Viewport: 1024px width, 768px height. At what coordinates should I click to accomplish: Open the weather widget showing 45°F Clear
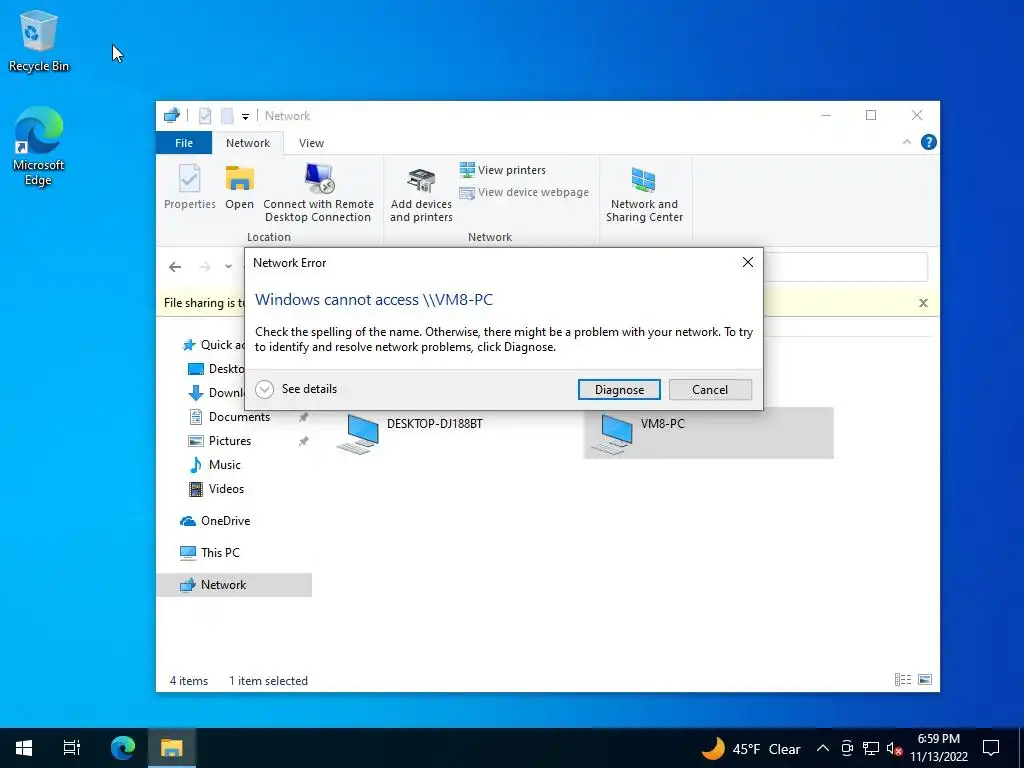point(750,748)
